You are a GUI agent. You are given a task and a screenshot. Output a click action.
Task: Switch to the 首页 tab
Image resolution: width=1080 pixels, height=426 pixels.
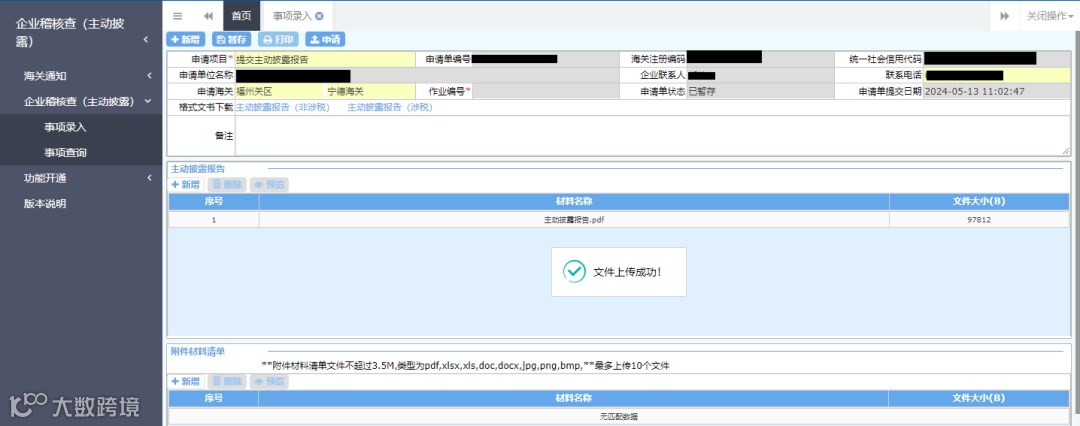[x=241, y=16]
